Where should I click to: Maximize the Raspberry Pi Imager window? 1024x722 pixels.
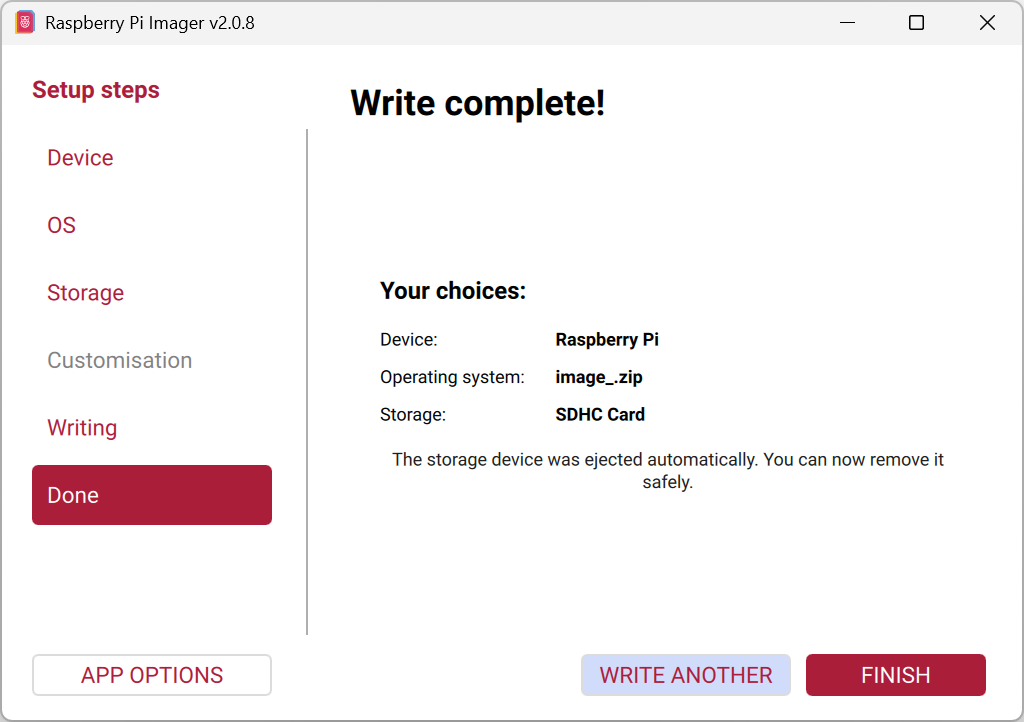[x=916, y=23]
